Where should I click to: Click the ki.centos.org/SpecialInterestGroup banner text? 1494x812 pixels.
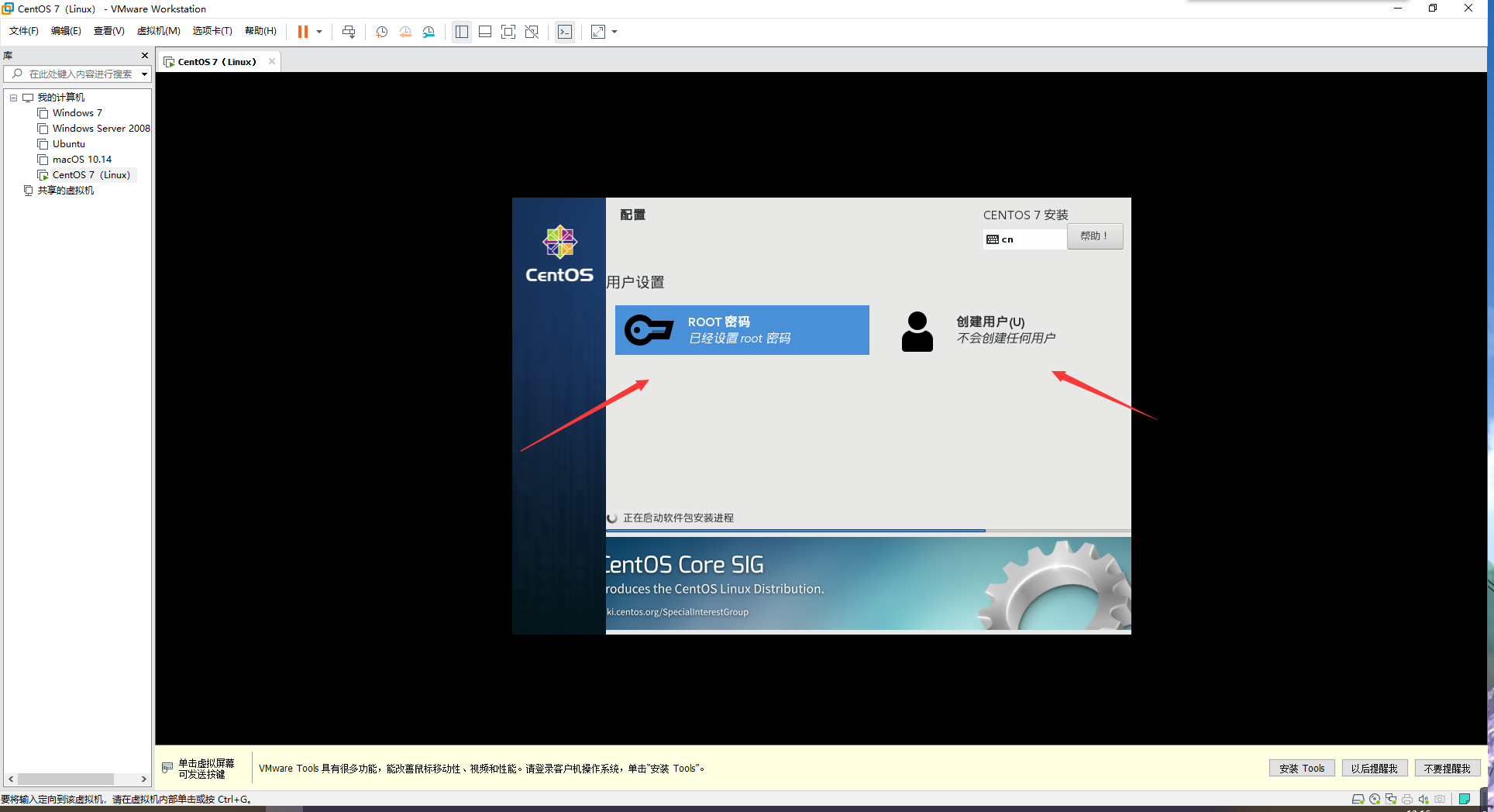click(677, 612)
